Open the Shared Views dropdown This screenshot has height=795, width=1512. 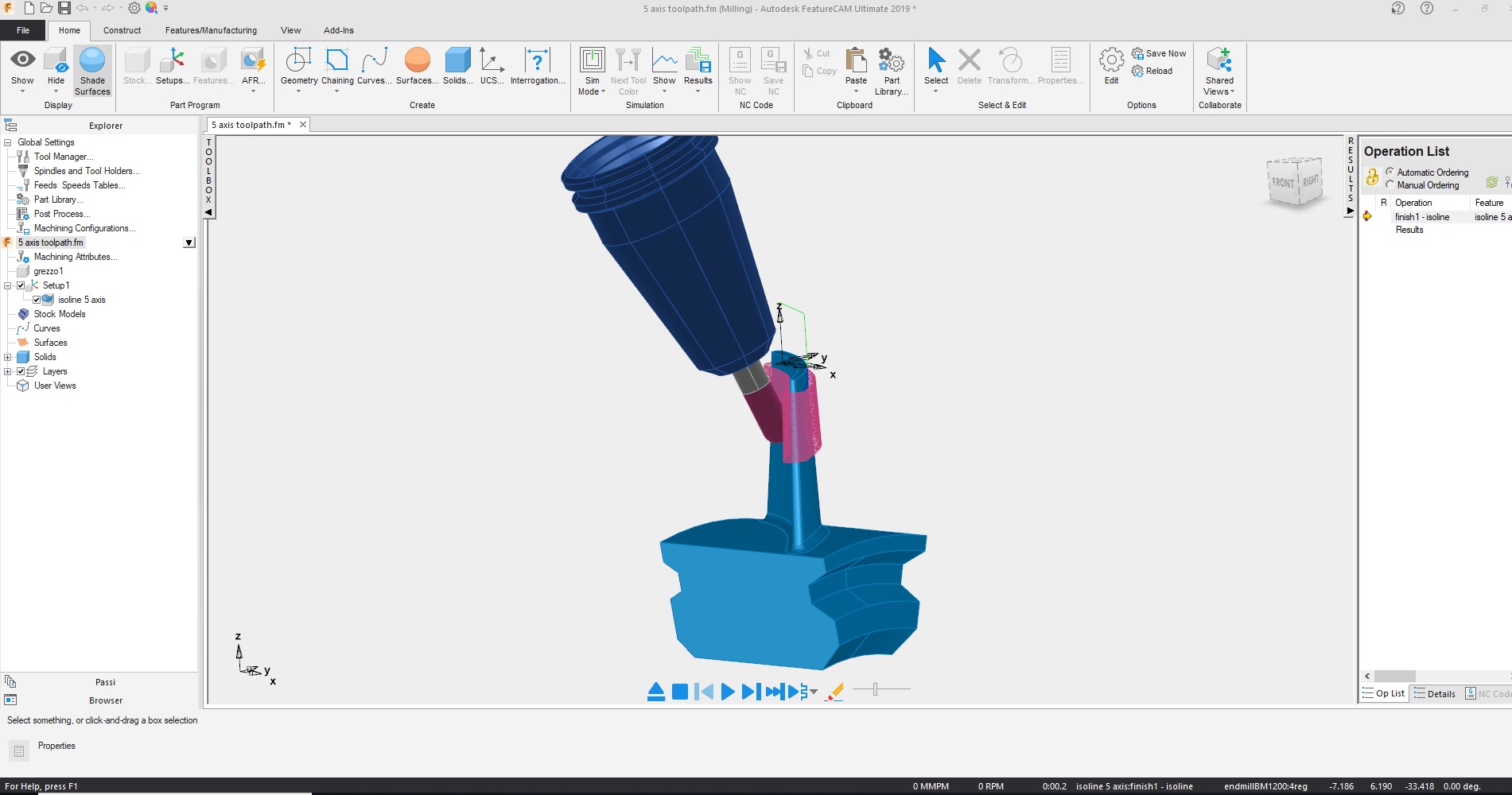point(1219,70)
